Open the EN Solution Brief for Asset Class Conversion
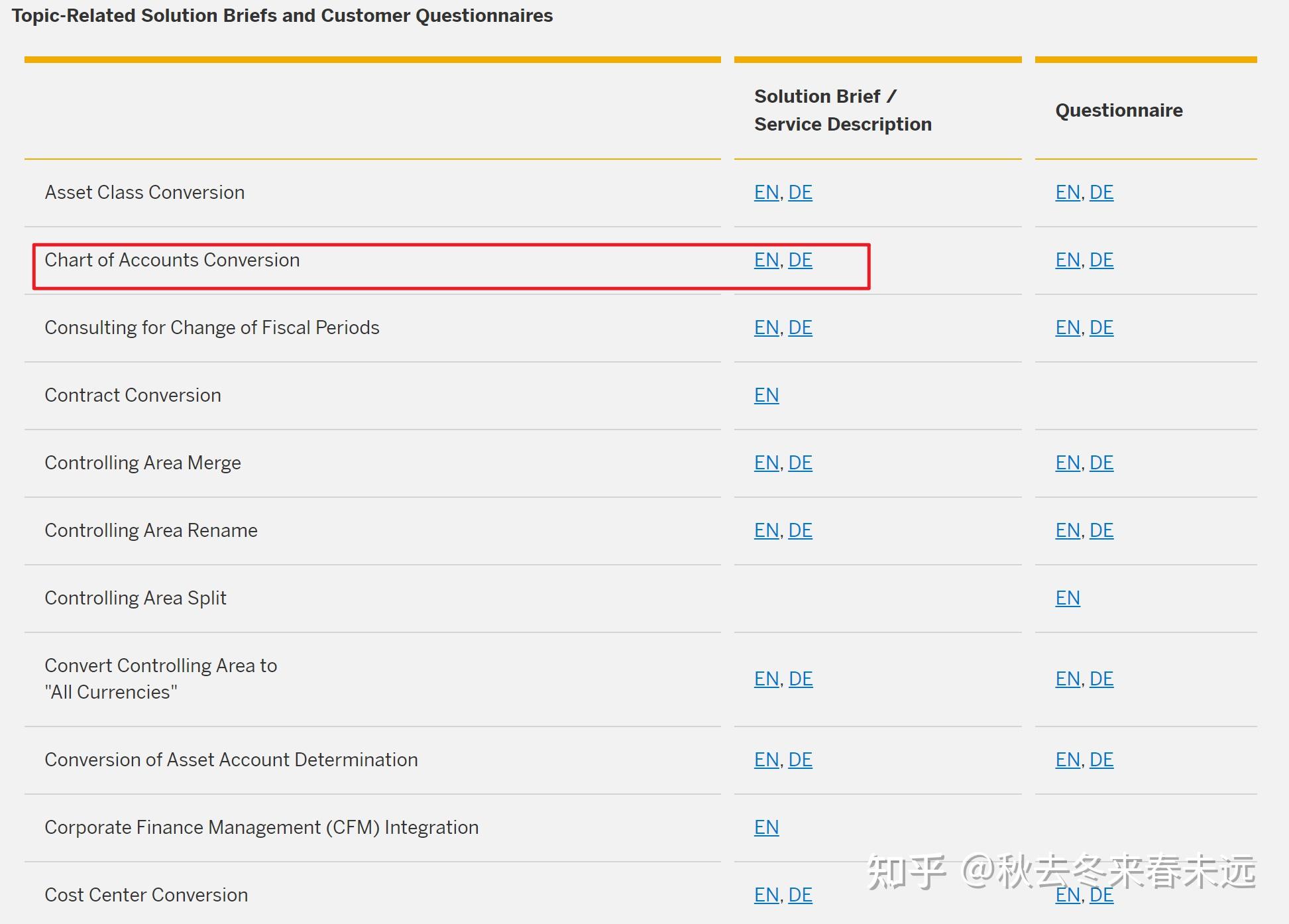Image resolution: width=1289 pixels, height=924 pixels. 765,193
